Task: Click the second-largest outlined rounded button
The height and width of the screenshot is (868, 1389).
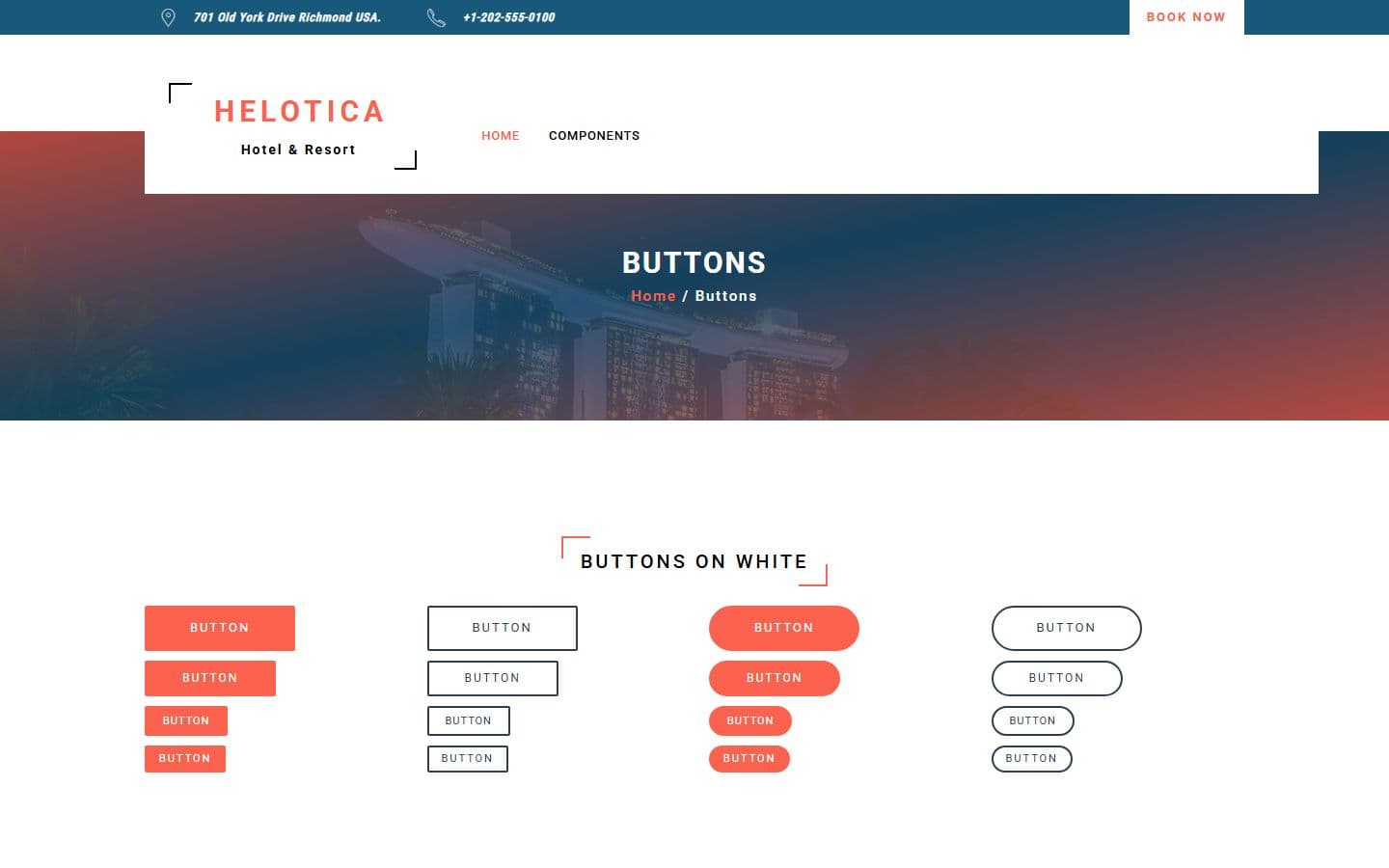Action: 1057,678
